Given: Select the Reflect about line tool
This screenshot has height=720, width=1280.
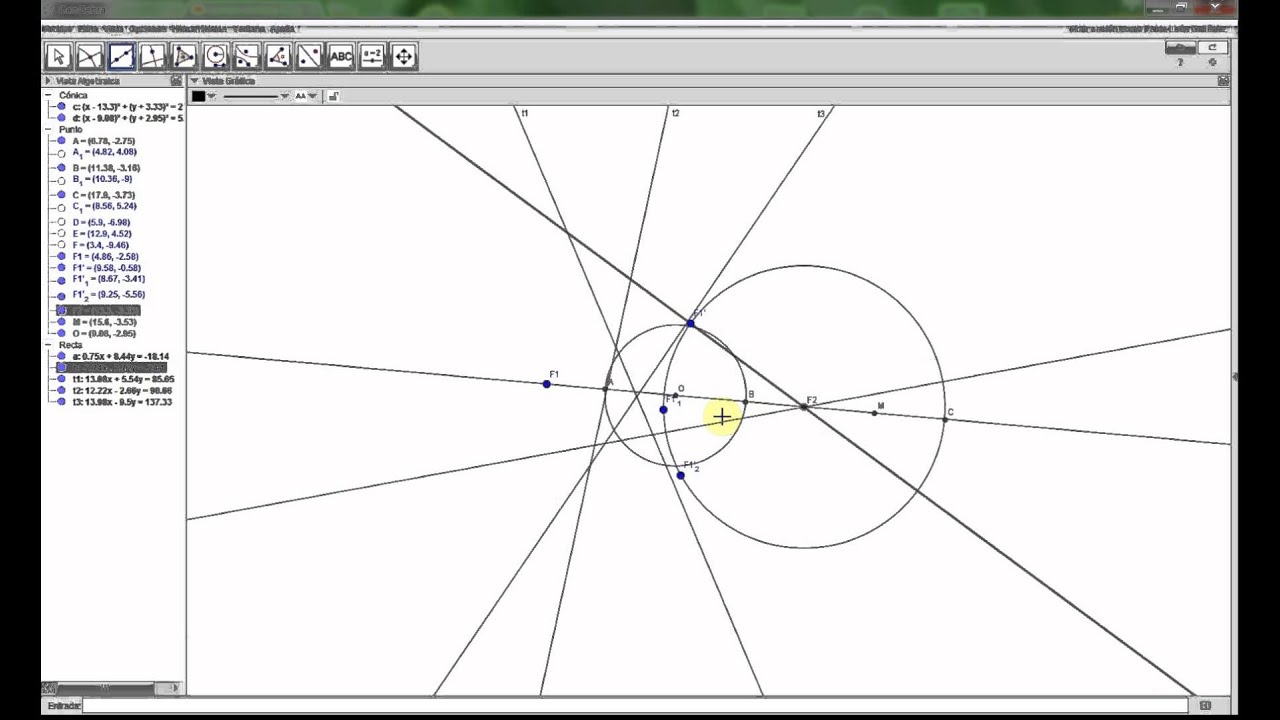Looking at the screenshot, I should coord(309,56).
